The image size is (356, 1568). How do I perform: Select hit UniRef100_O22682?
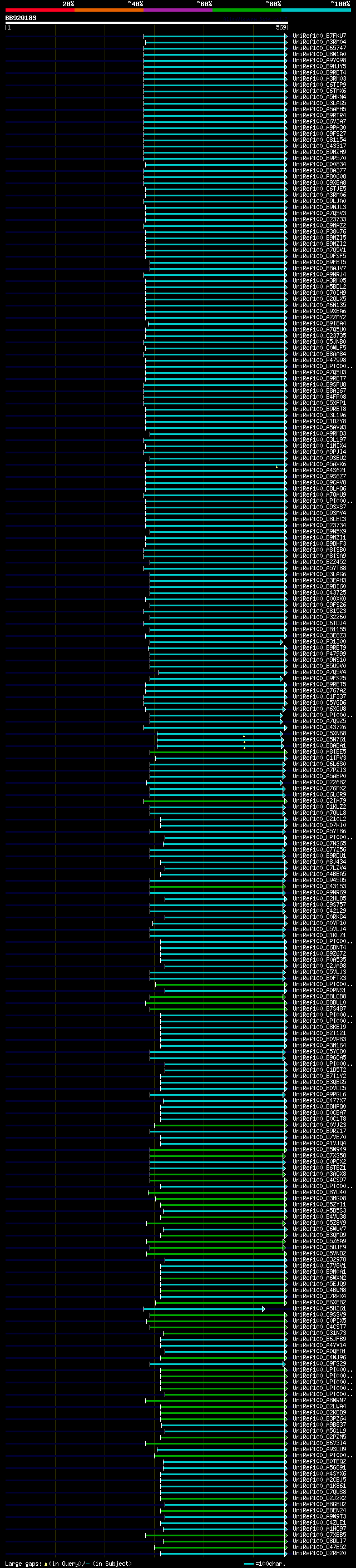click(x=319, y=782)
